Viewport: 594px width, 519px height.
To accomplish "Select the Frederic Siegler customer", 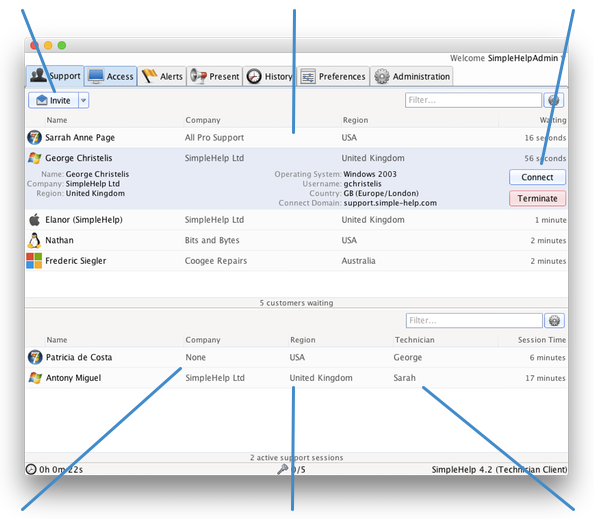I will coord(297,261).
